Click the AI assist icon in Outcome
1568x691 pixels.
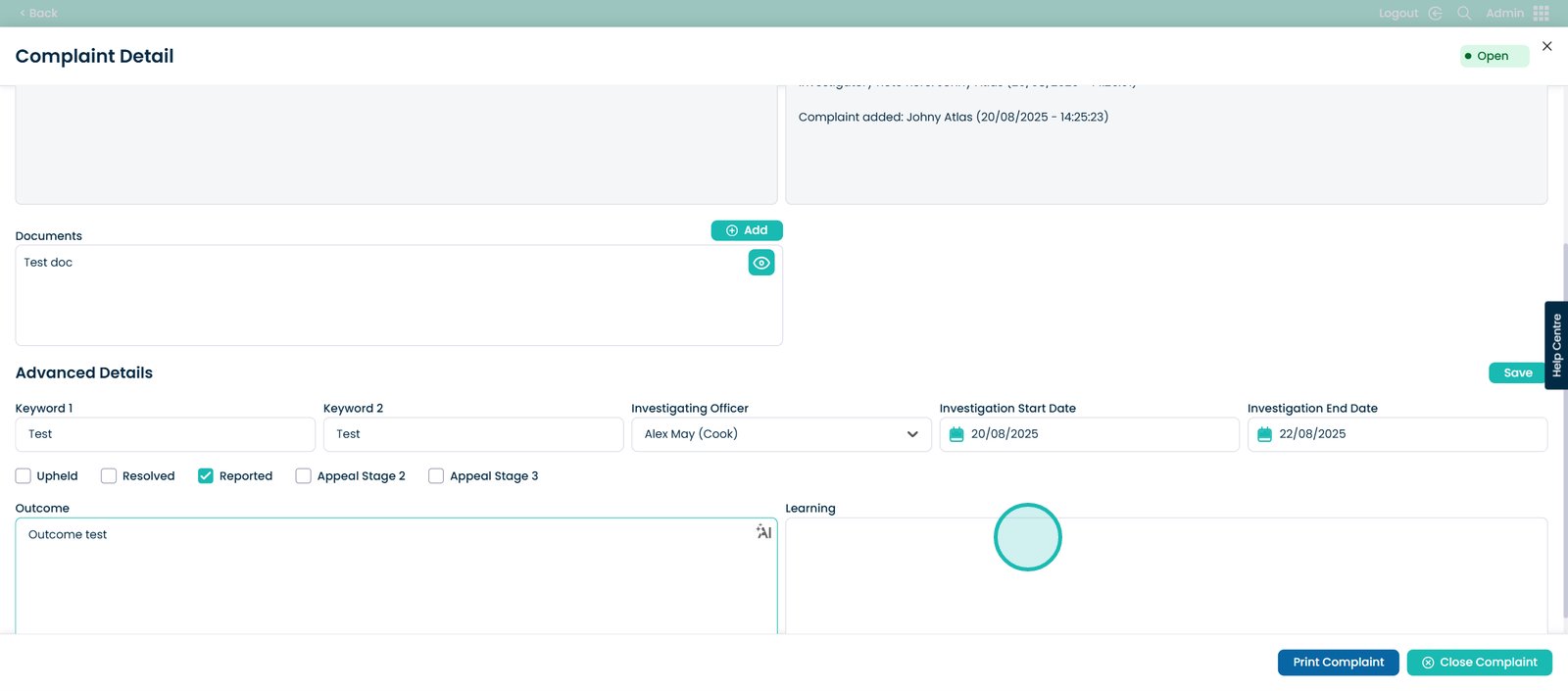click(x=763, y=532)
